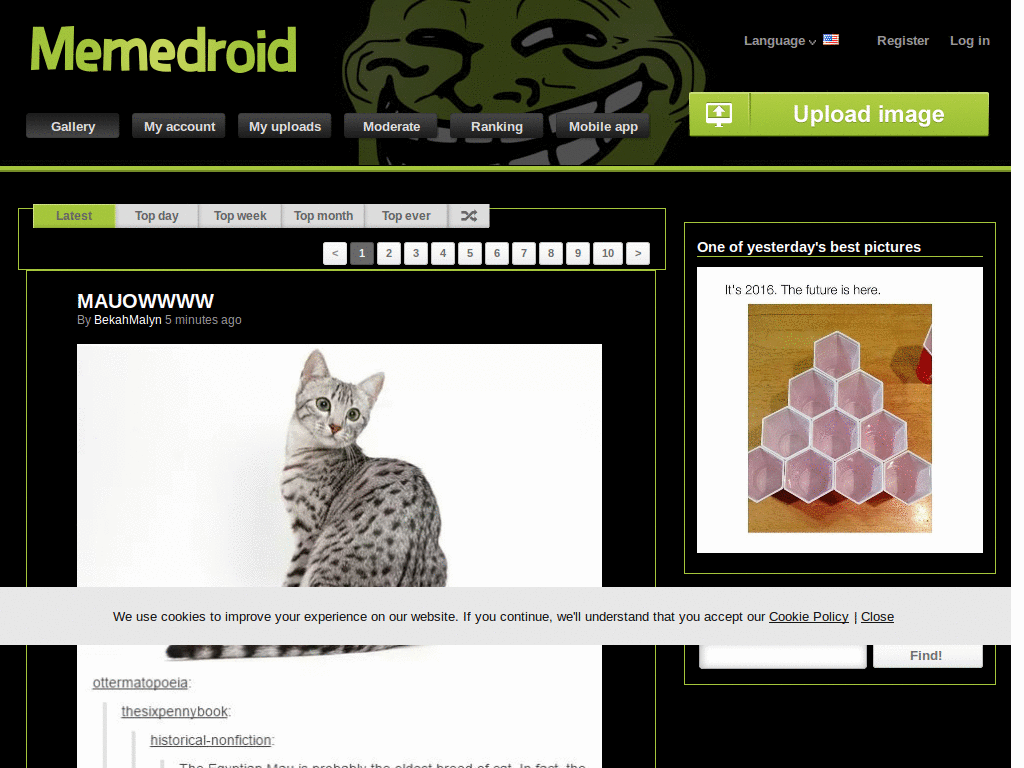
Task: Open the Language dropdown
Action: 780,40
